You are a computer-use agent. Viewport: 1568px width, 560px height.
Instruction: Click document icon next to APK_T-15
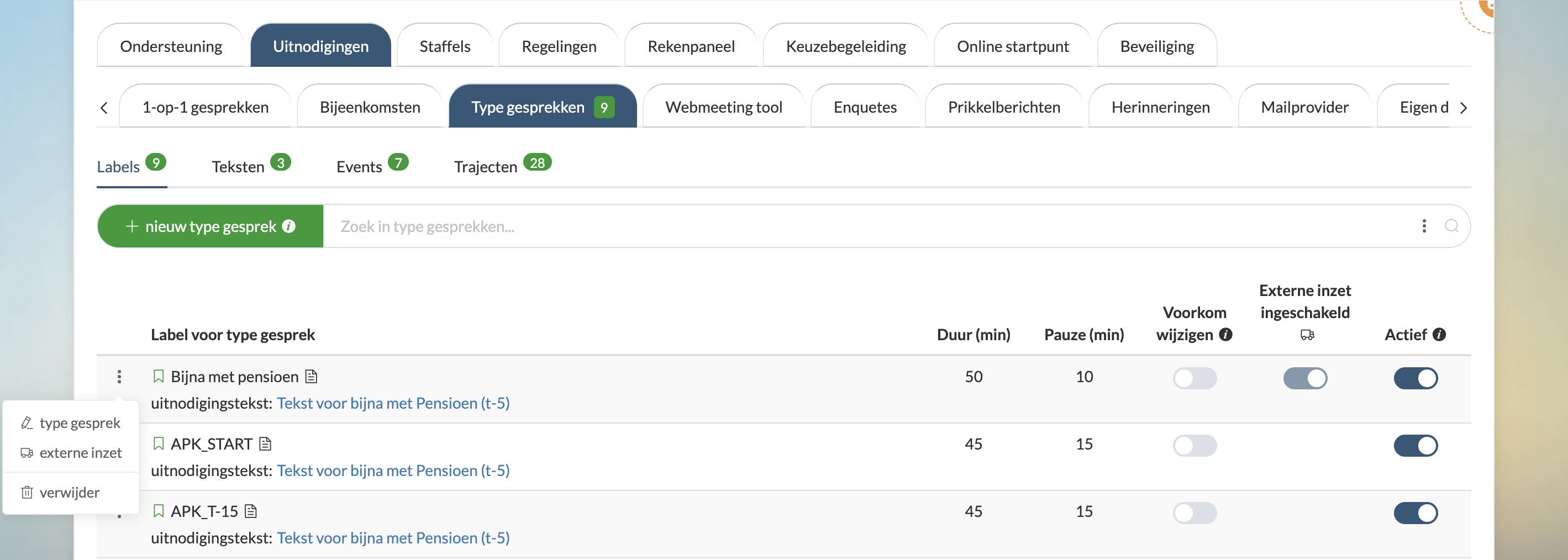click(251, 511)
